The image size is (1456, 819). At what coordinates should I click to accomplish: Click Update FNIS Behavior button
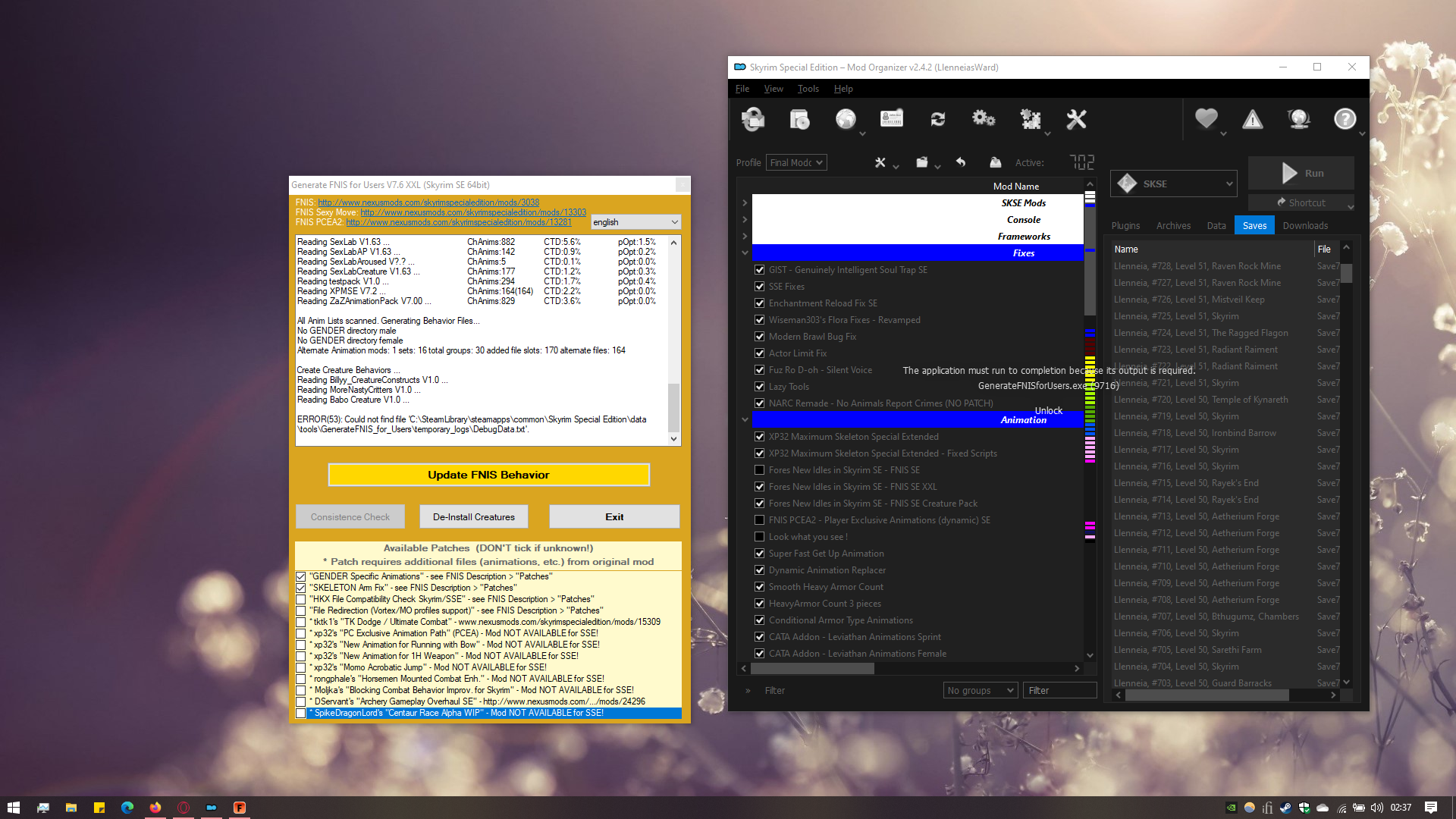[x=488, y=475]
